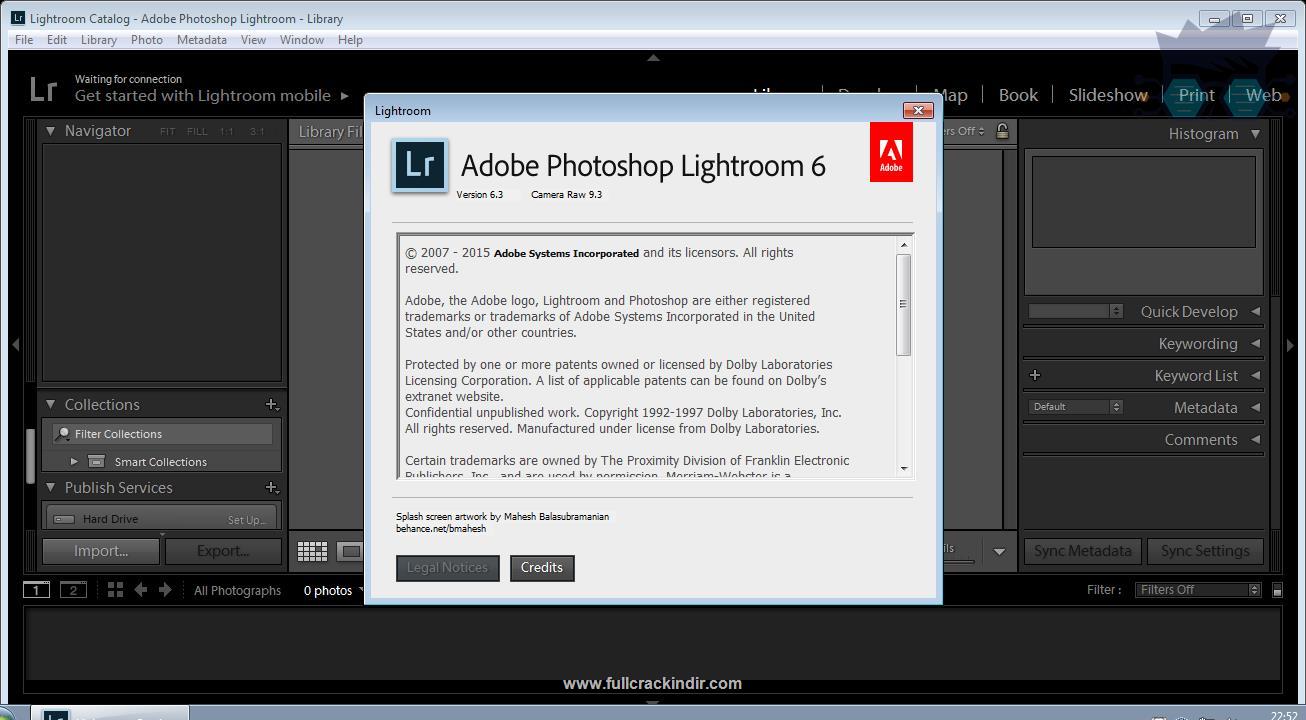Click scroll down arrow in legal text box

[904, 468]
